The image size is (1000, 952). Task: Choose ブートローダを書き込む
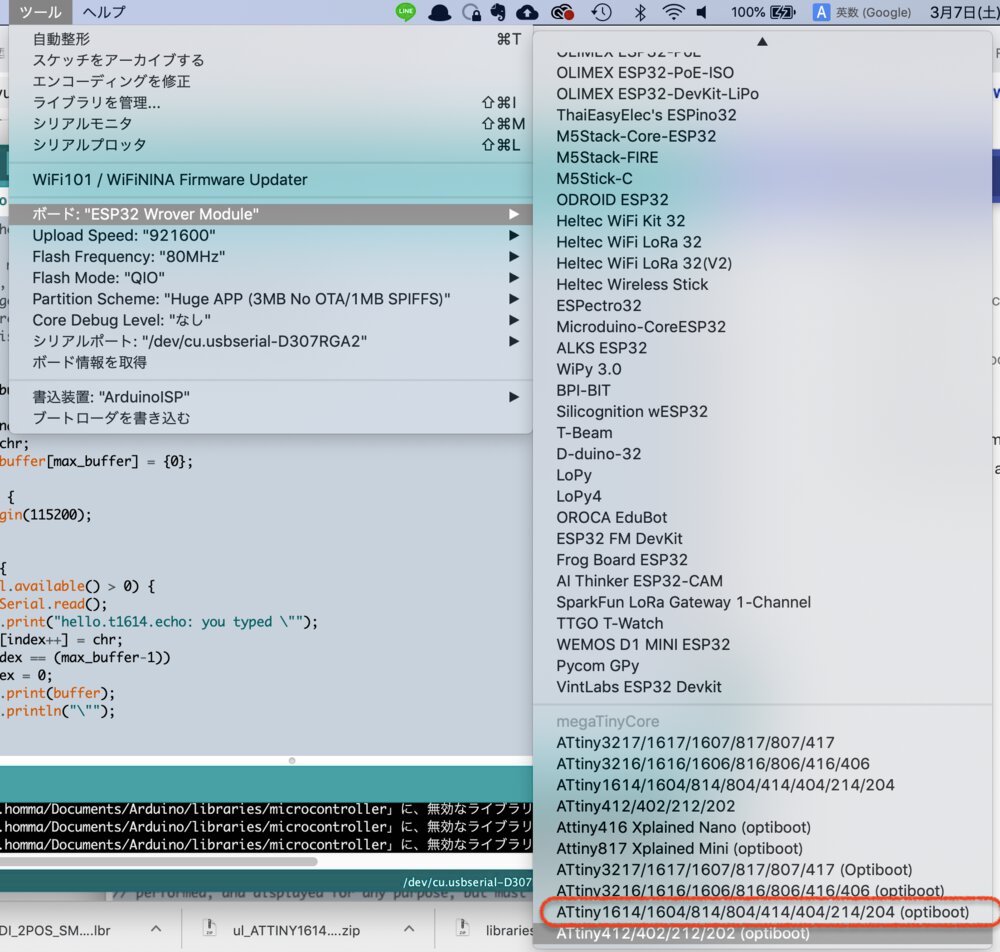click(271, 418)
